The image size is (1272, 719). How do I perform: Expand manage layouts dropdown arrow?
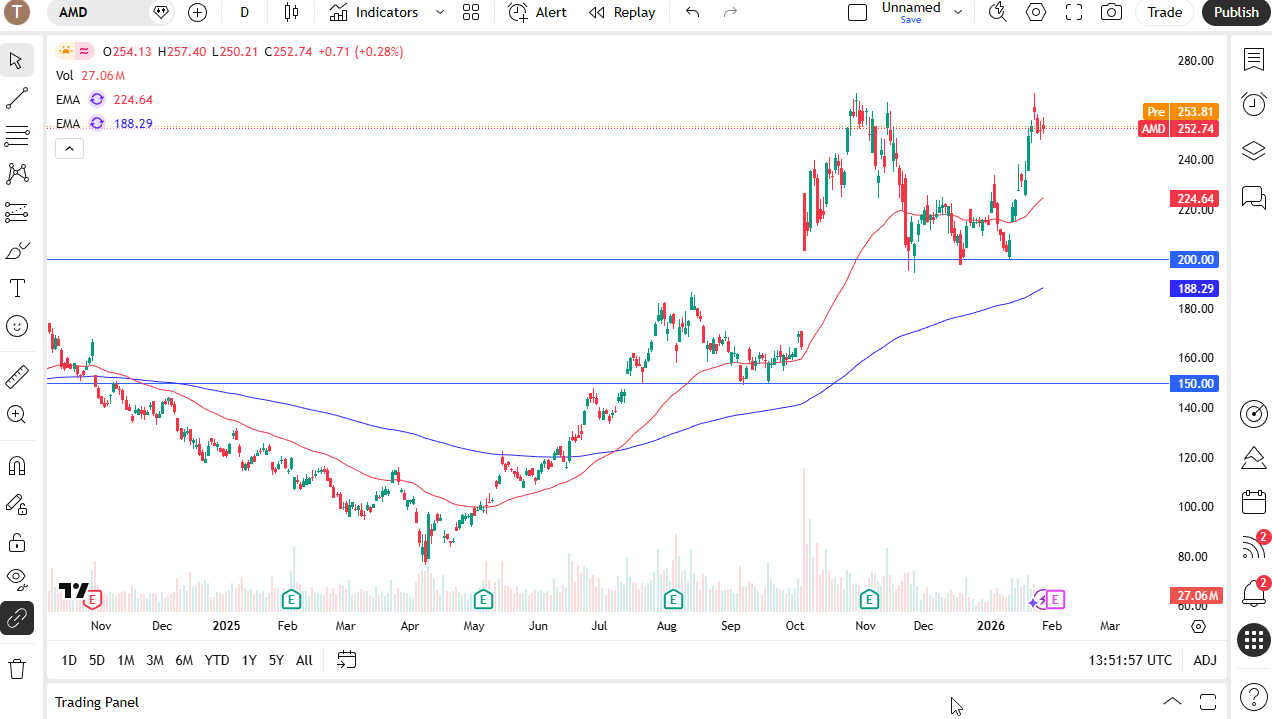pos(958,12)
